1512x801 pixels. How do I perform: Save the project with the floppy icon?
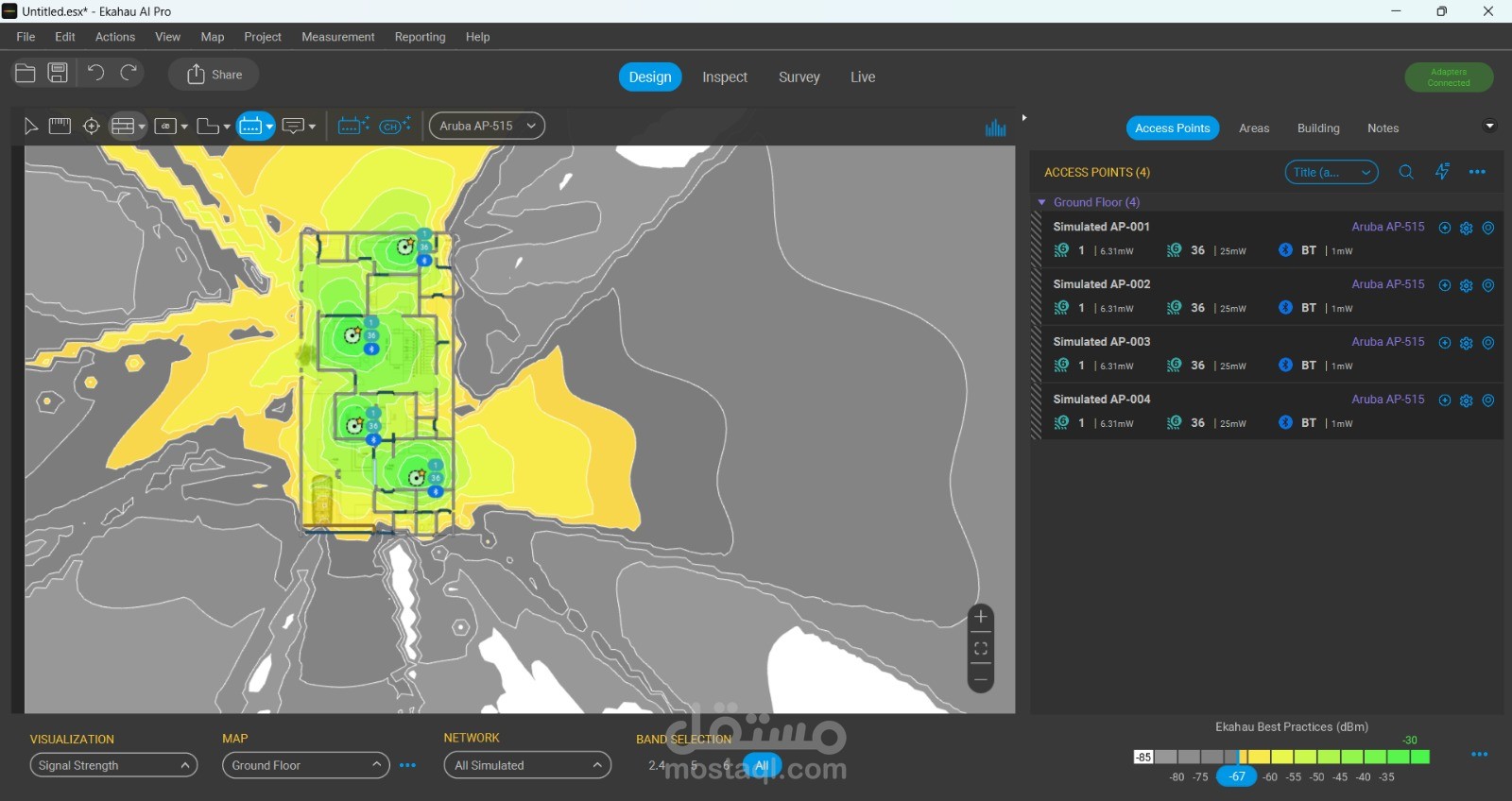[58, 74]
